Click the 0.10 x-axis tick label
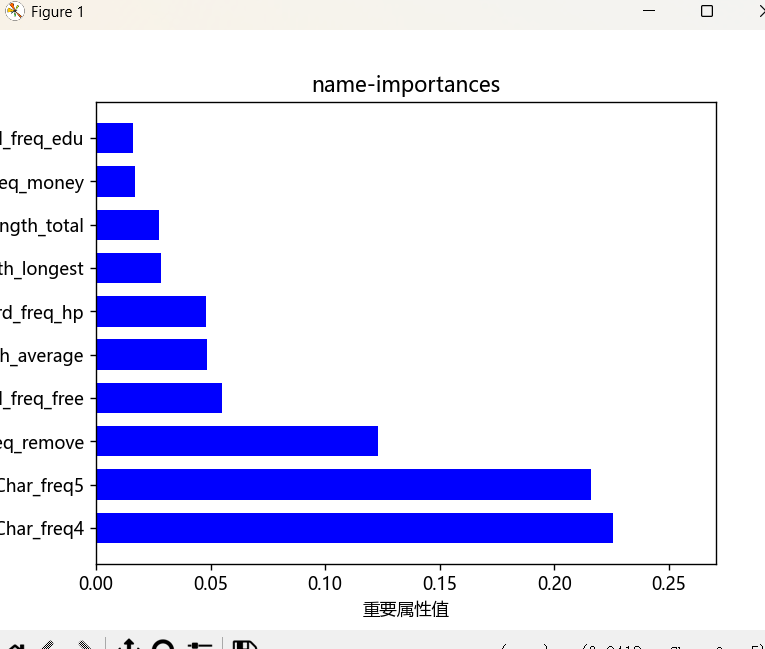The height and width of the screenshot is (649, 765). [x=325, y=583]
